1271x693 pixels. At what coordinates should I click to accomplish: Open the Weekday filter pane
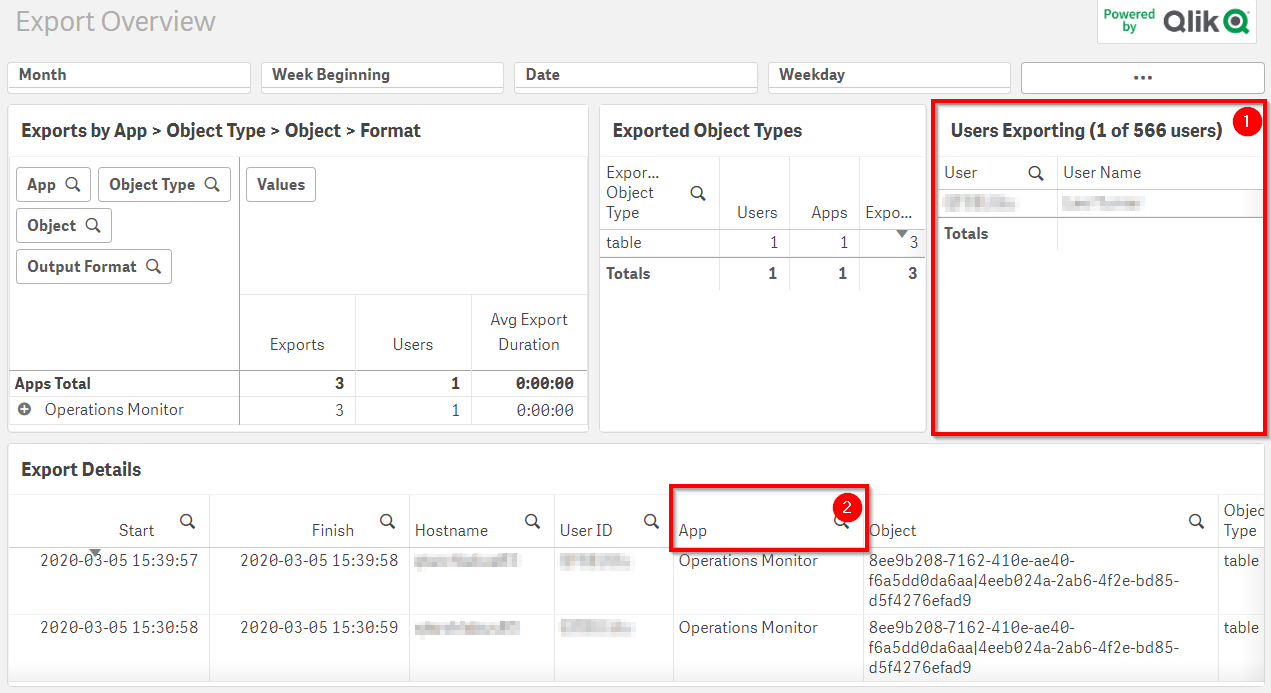click(x=888, y=76)
